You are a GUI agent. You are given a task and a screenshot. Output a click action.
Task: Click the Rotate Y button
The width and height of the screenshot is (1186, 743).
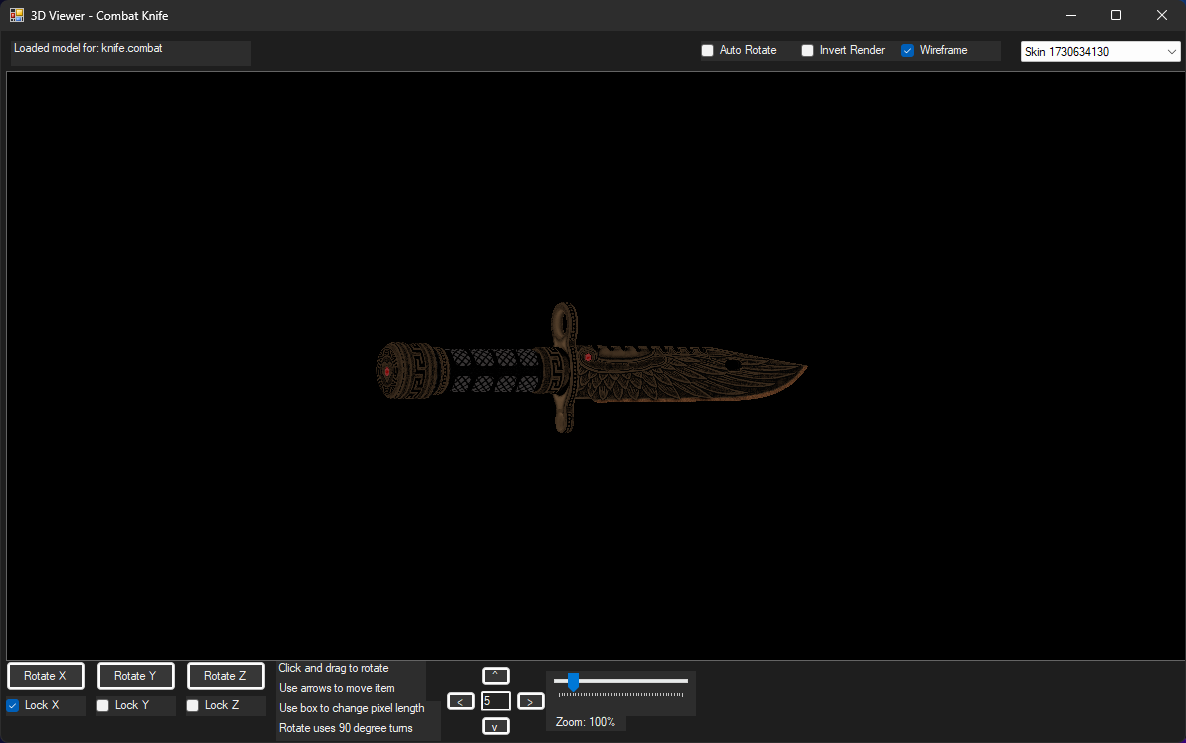(x=135, y=675)
